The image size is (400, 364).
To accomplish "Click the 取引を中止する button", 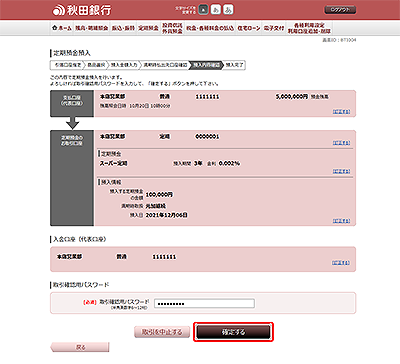I will point(162,332).
